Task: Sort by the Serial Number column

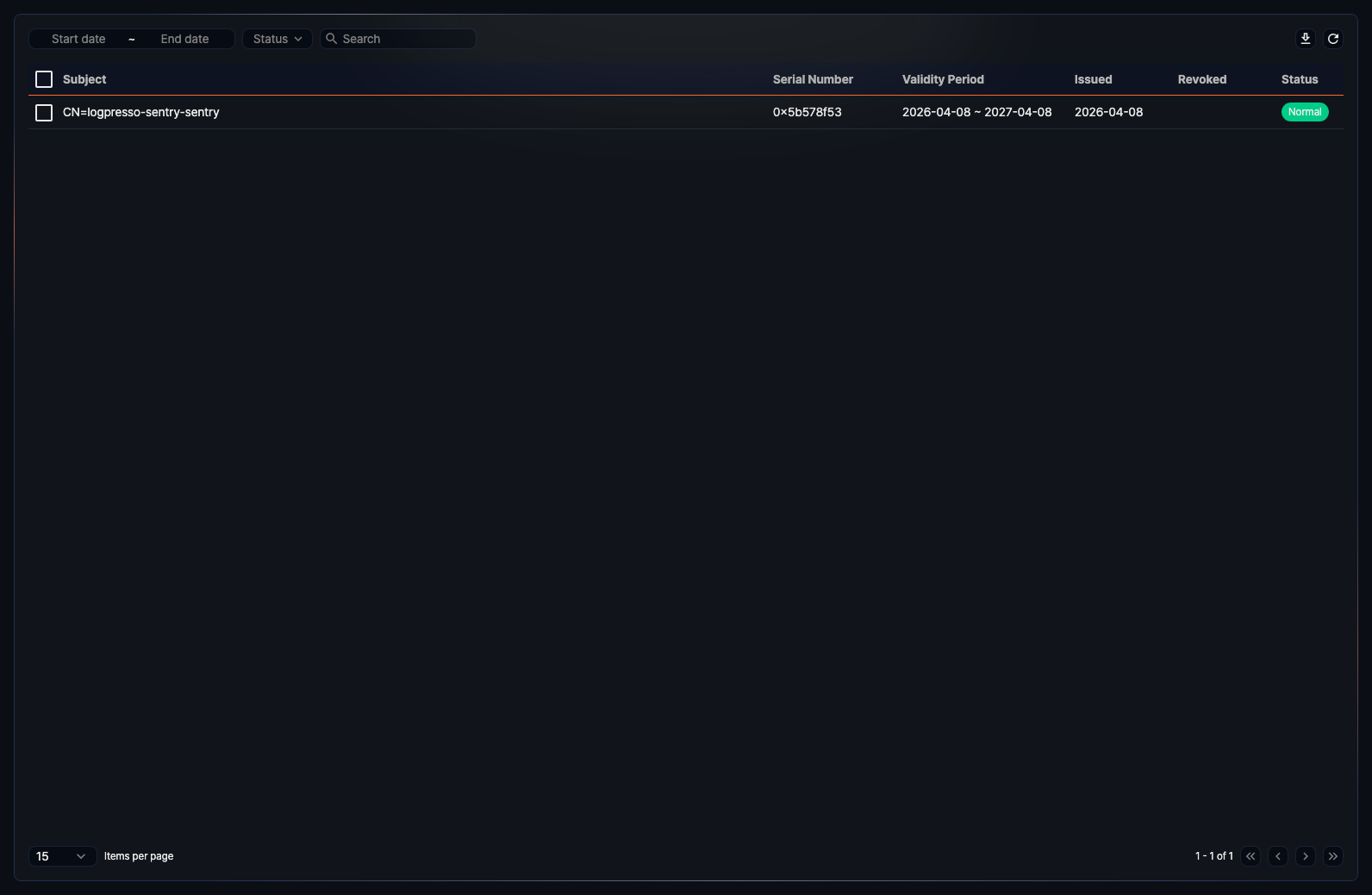Action: (813, 79)
